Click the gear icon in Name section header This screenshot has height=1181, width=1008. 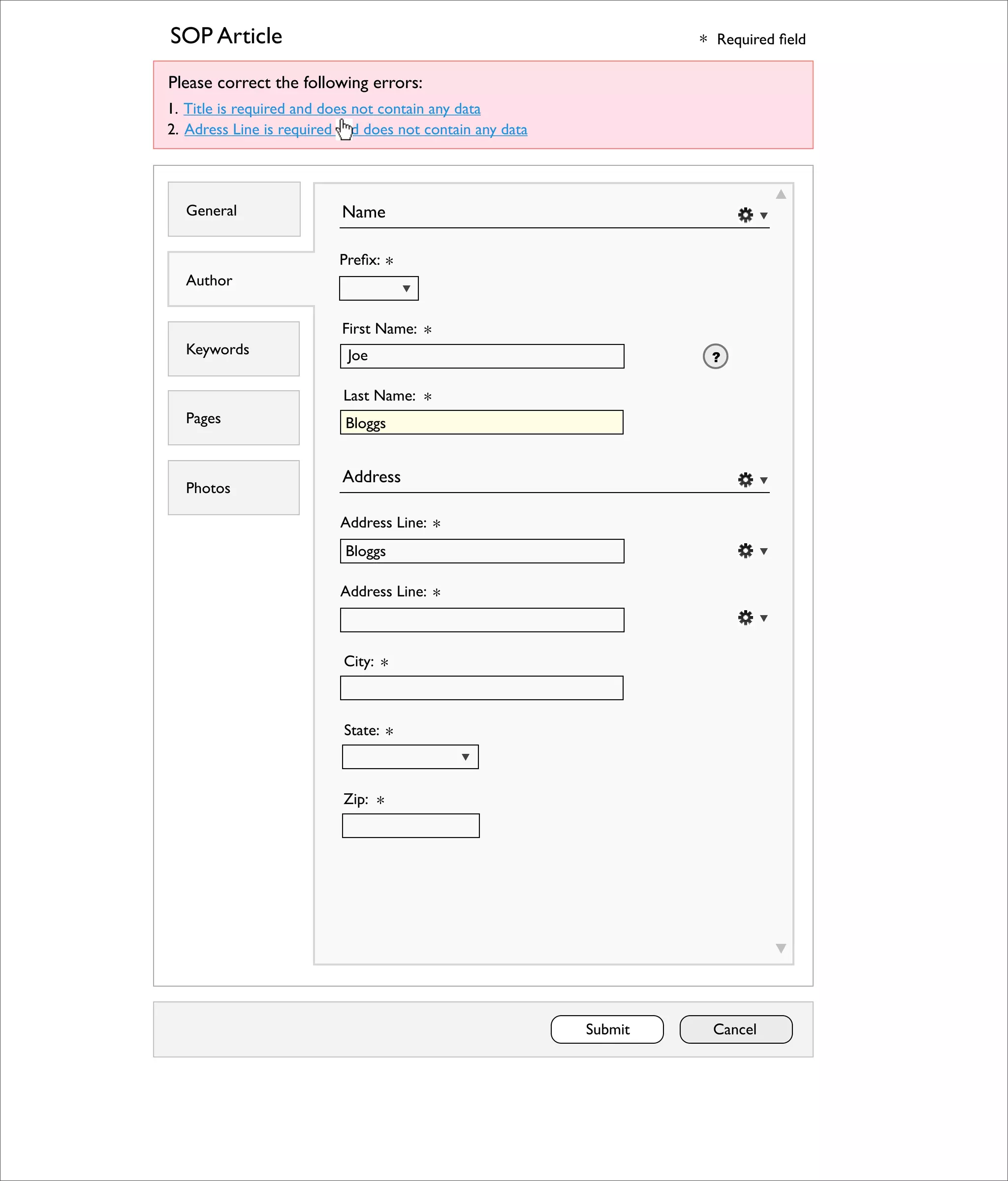(x=745, y=215)
